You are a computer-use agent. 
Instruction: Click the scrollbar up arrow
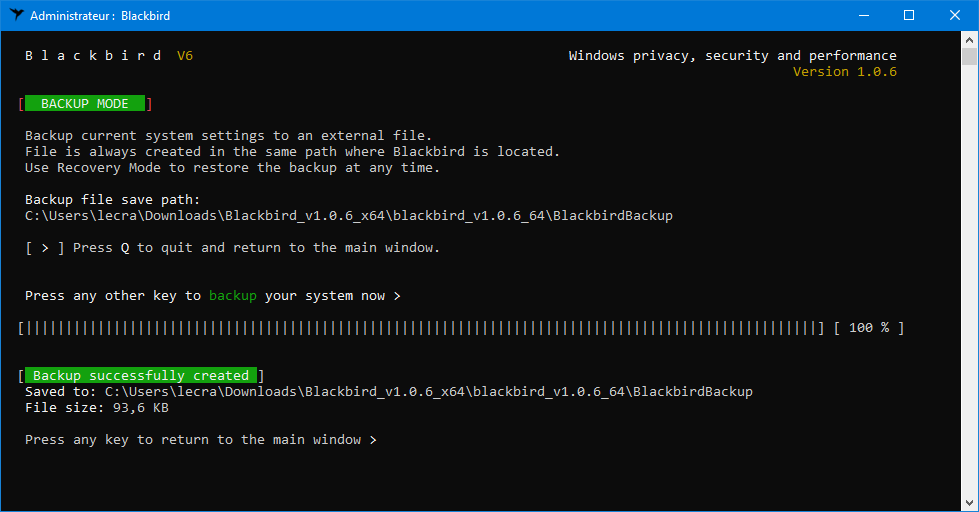[969, 39]
